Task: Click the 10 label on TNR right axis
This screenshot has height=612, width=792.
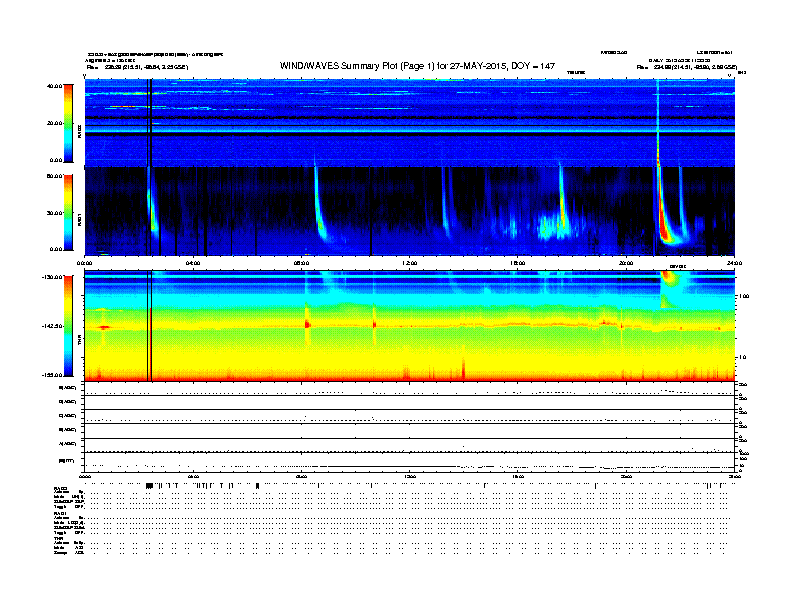Action: 742,358
